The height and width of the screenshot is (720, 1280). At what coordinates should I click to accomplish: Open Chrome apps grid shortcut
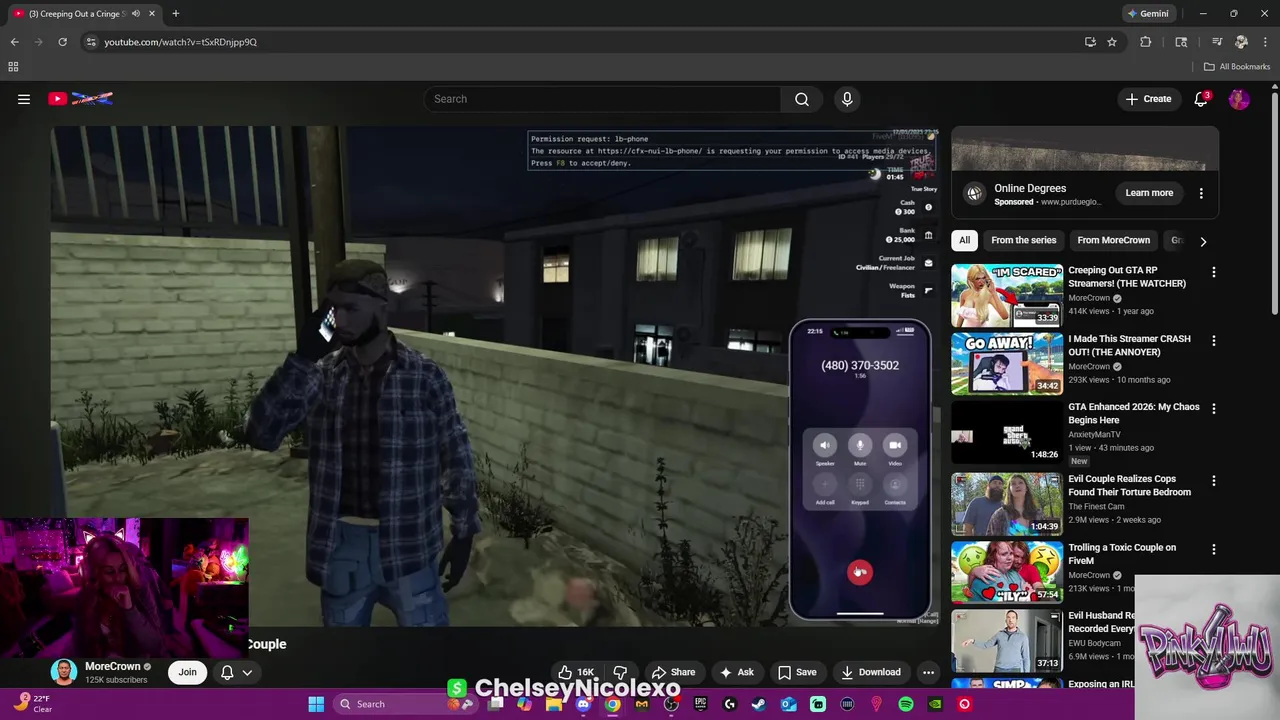(13, 67)
